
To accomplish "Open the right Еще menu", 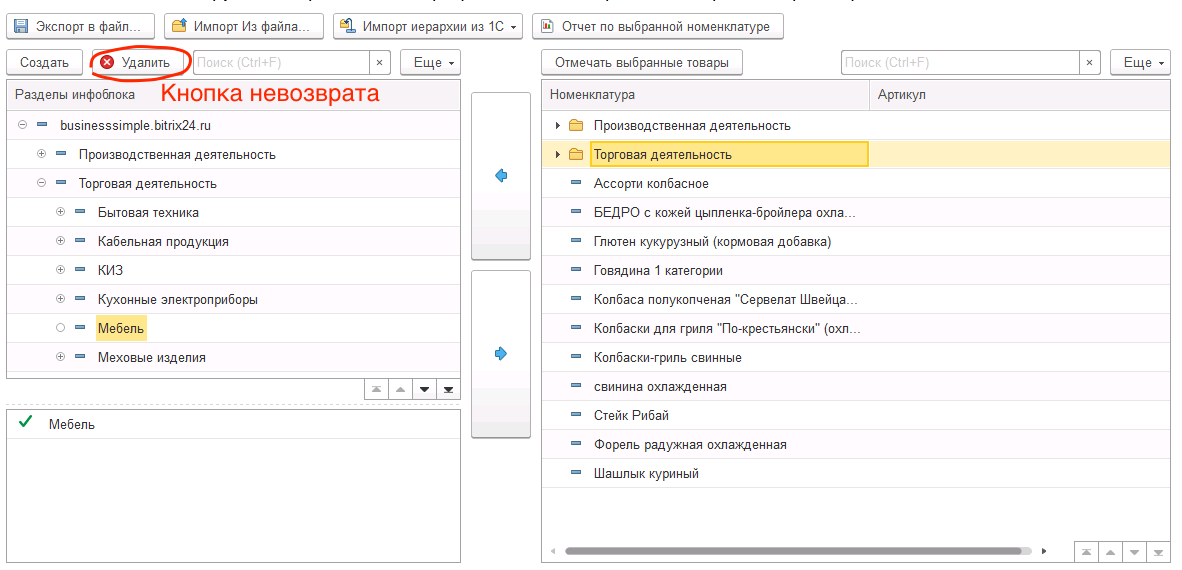I will 1140,63.
